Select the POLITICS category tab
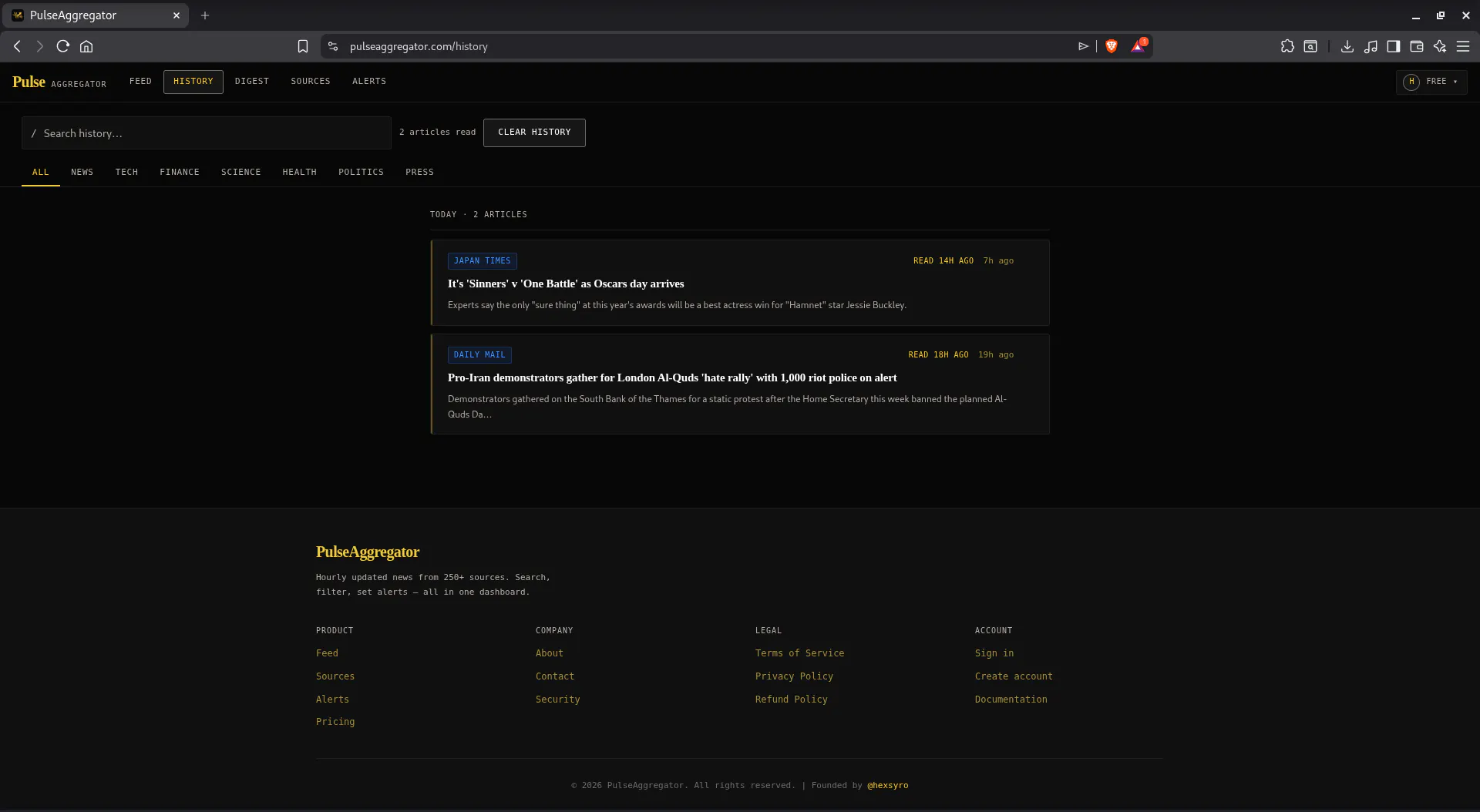 [361, 172]
